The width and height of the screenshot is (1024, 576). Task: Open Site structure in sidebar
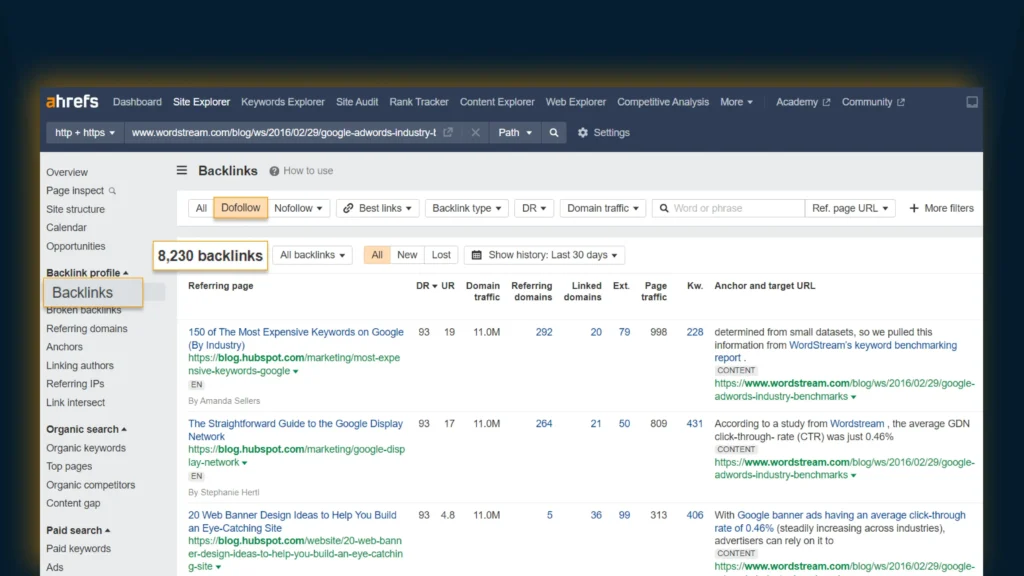[75, 210]
